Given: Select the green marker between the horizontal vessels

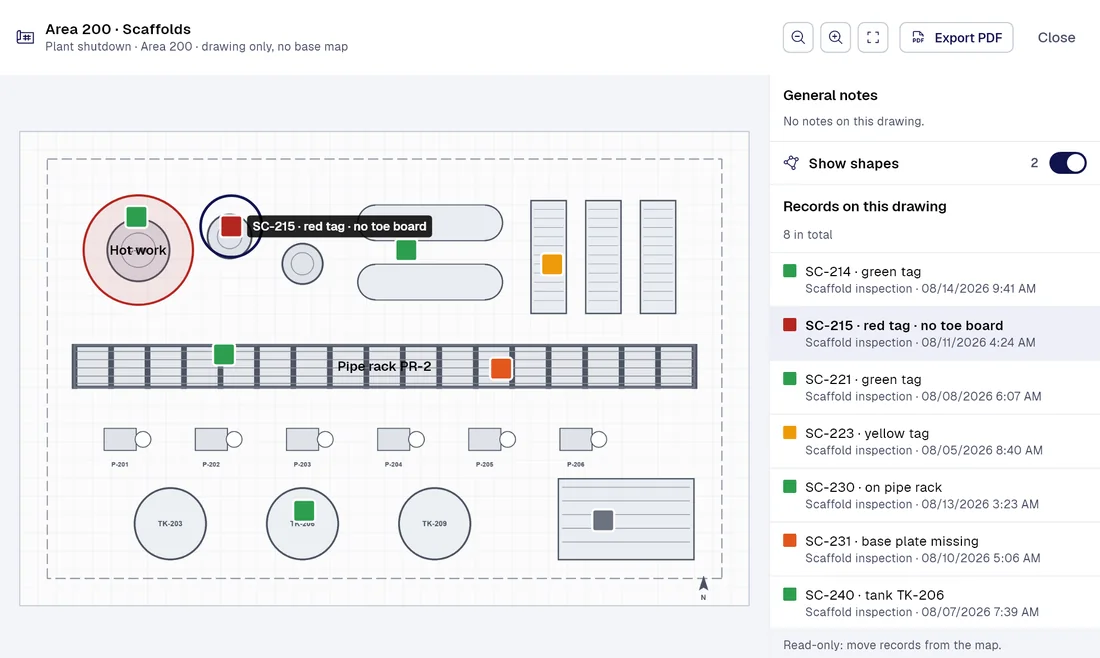Looking at the screenshot, I should [x=406, y=250].
